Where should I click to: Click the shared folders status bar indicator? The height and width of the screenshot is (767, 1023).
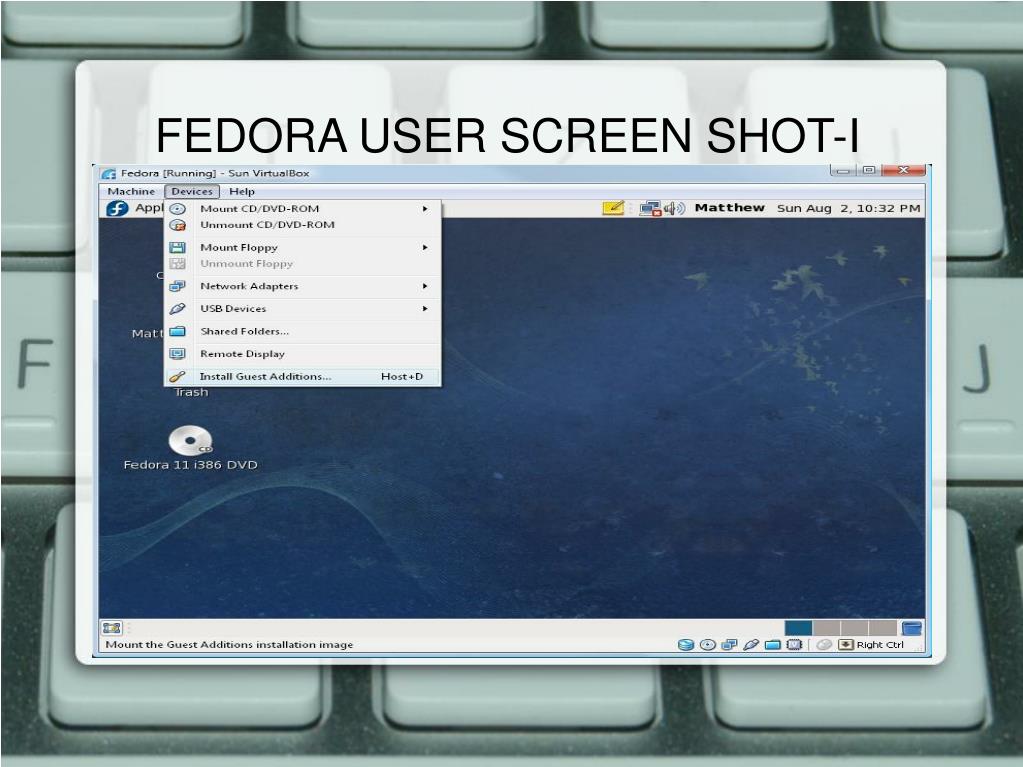point(772,644)
